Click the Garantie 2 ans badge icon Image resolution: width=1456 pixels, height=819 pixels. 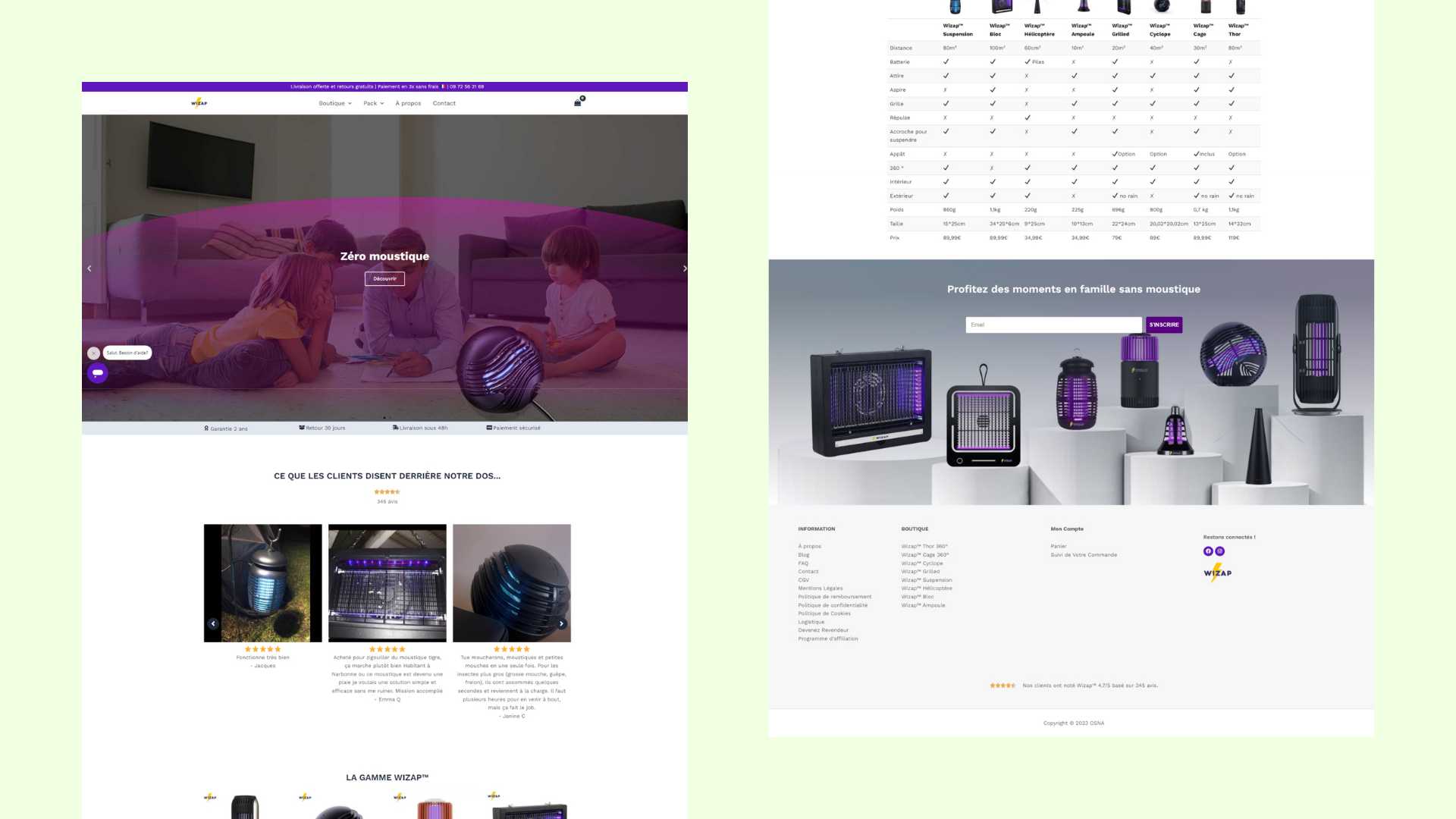206,428
